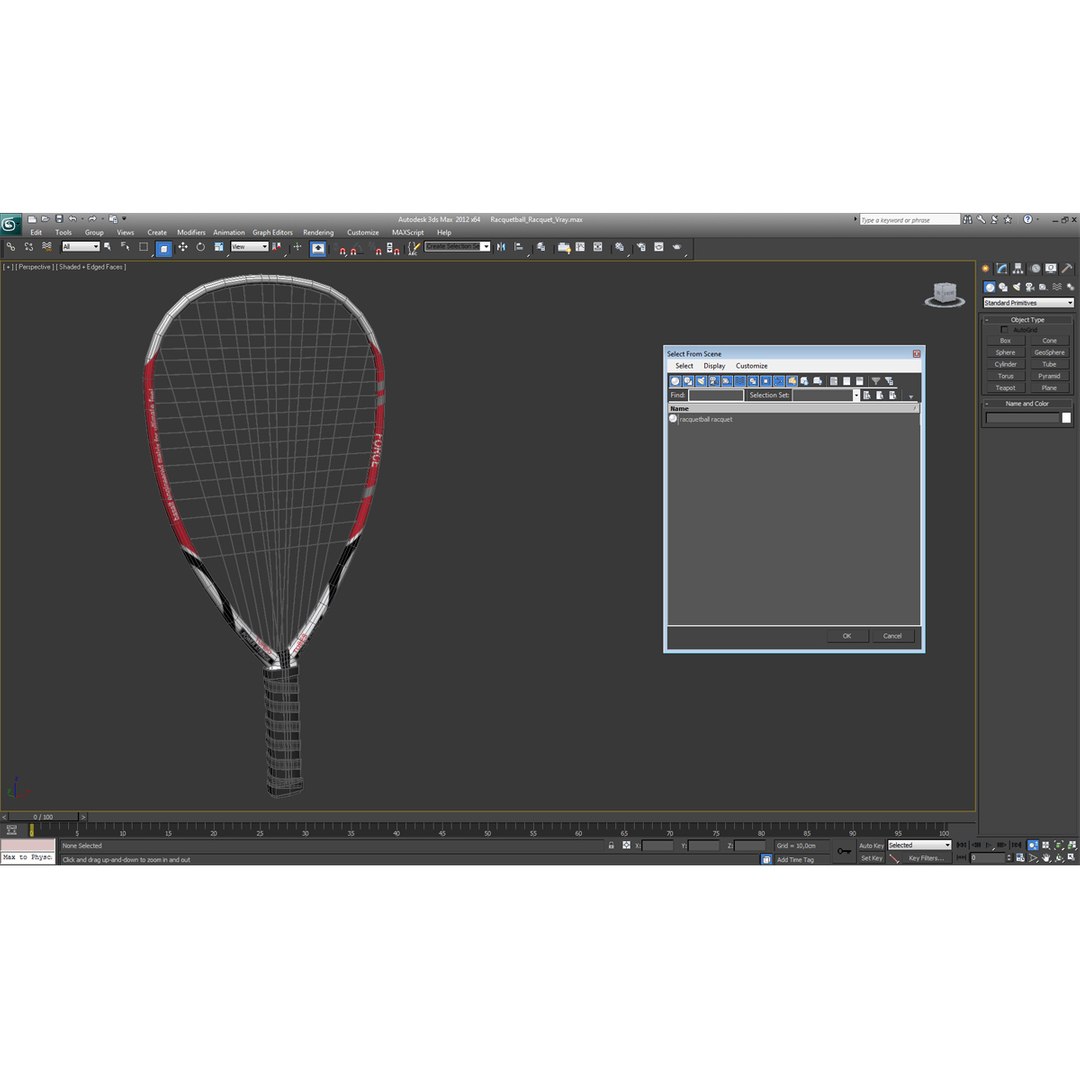Open the reference coordinate 'View' dropdown

coord(249,247)
